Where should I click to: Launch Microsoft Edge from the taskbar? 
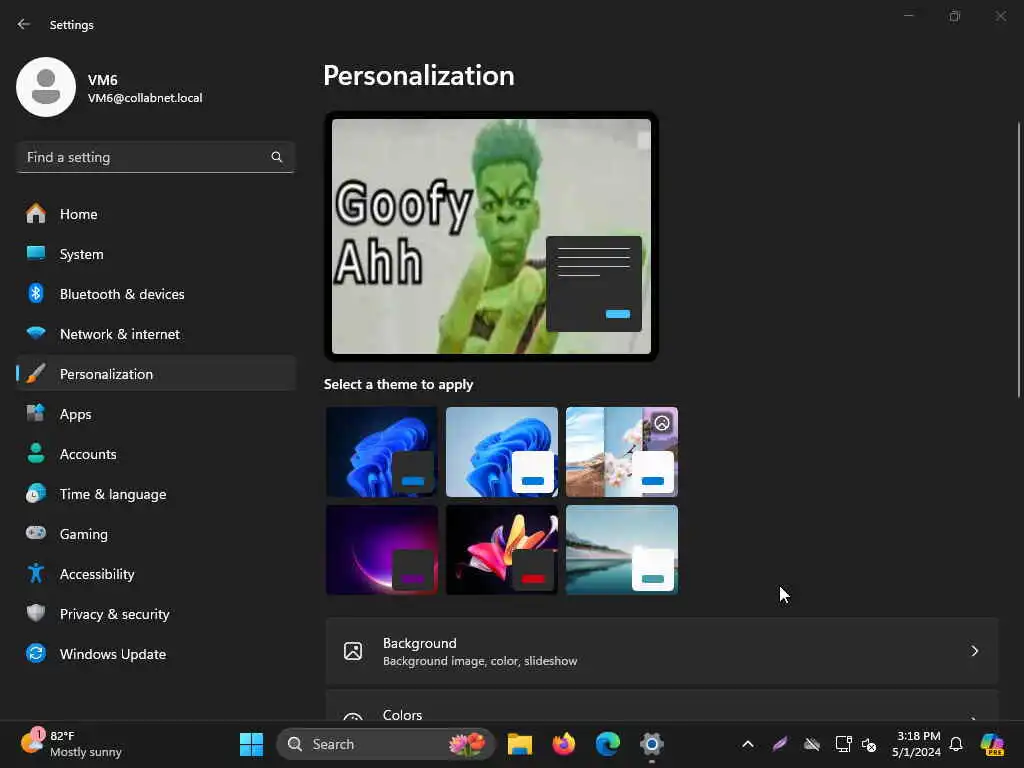coord(607,744)
